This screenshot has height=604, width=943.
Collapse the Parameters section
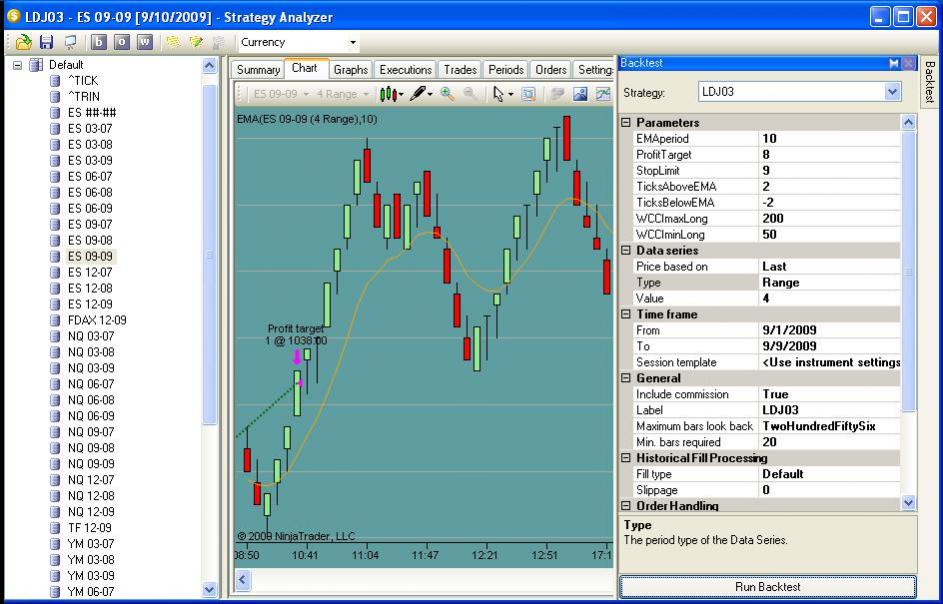click(x=626, y=123)
